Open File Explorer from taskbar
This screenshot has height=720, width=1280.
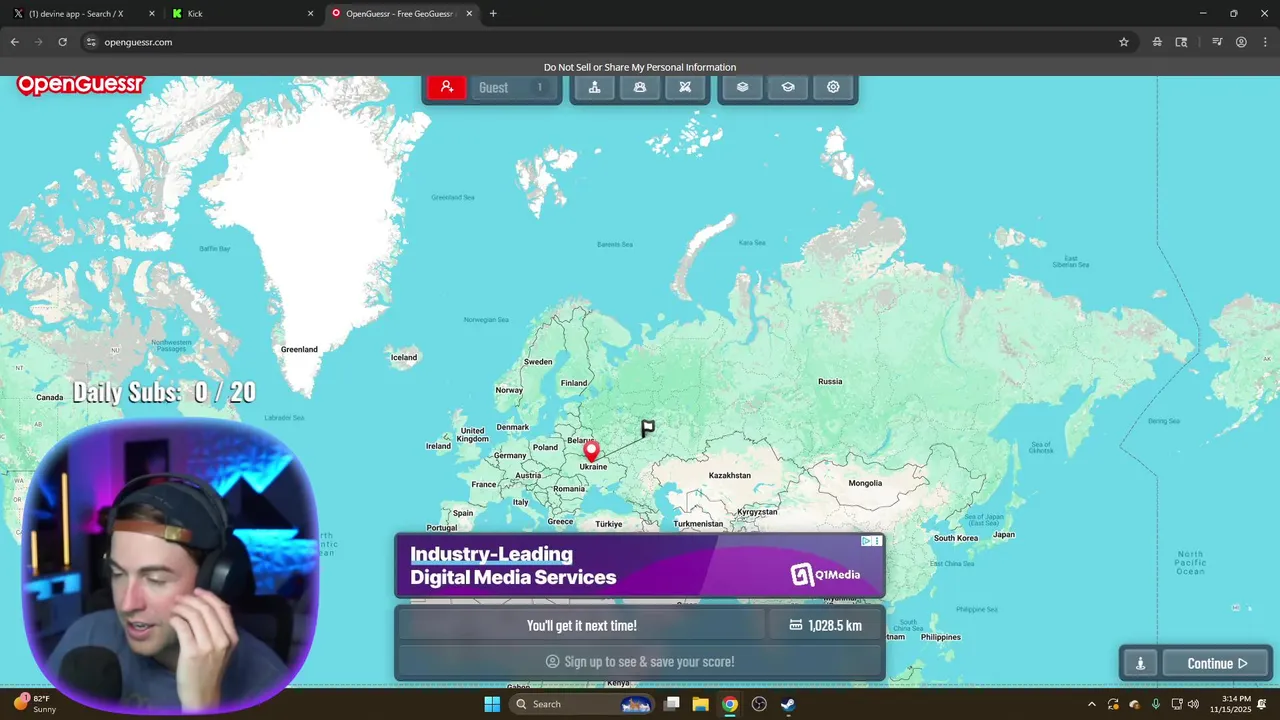coord(701,704)
